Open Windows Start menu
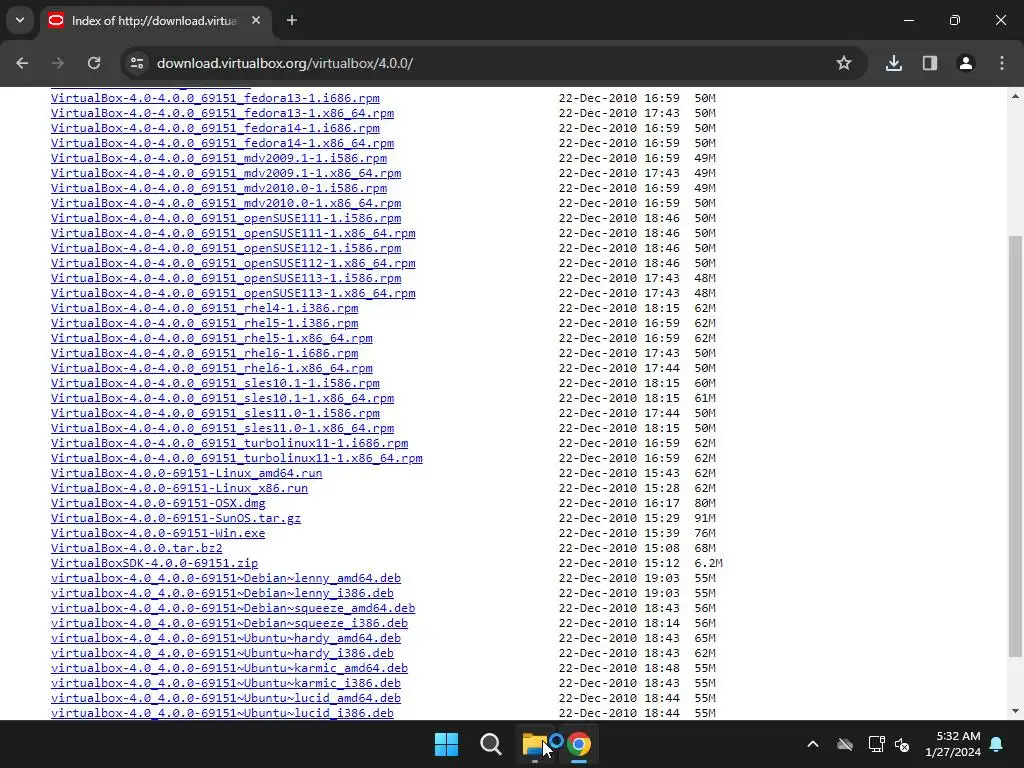Viewport: 1024px width, 768px height. pyautogui.click(x=447, y=744)
